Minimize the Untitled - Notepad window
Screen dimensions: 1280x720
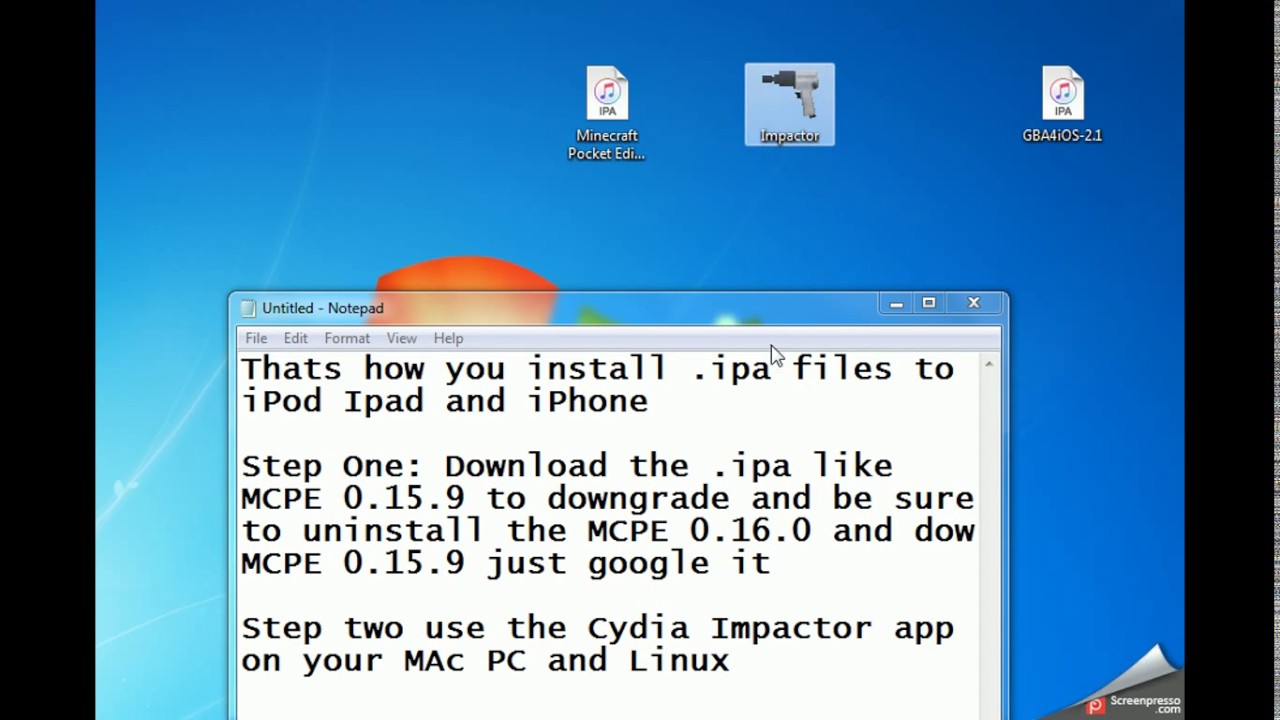coord(896,303)
